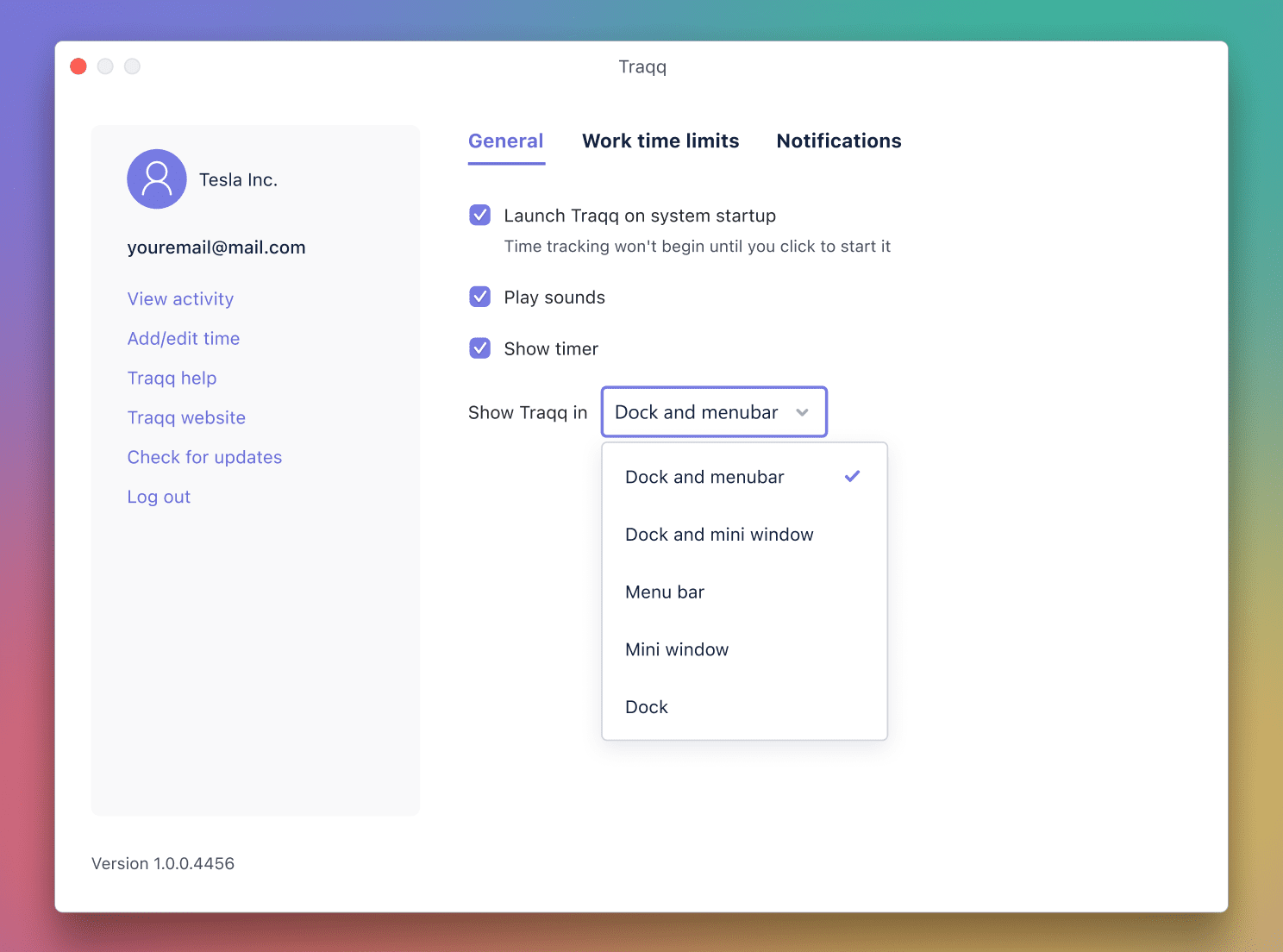Go to the Notifications tab
1283x952 pixels.
point(839,141)
